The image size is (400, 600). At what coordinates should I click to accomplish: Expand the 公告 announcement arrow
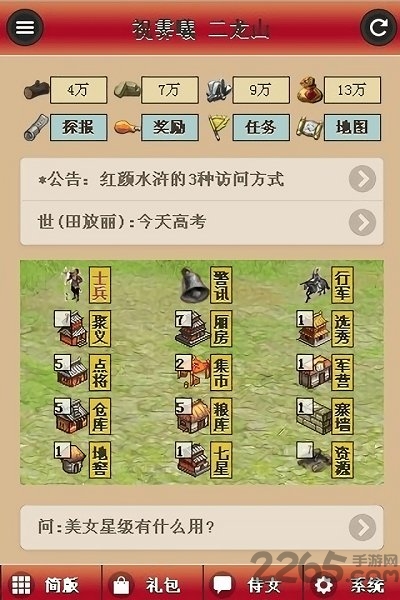(x=362, y=179)
